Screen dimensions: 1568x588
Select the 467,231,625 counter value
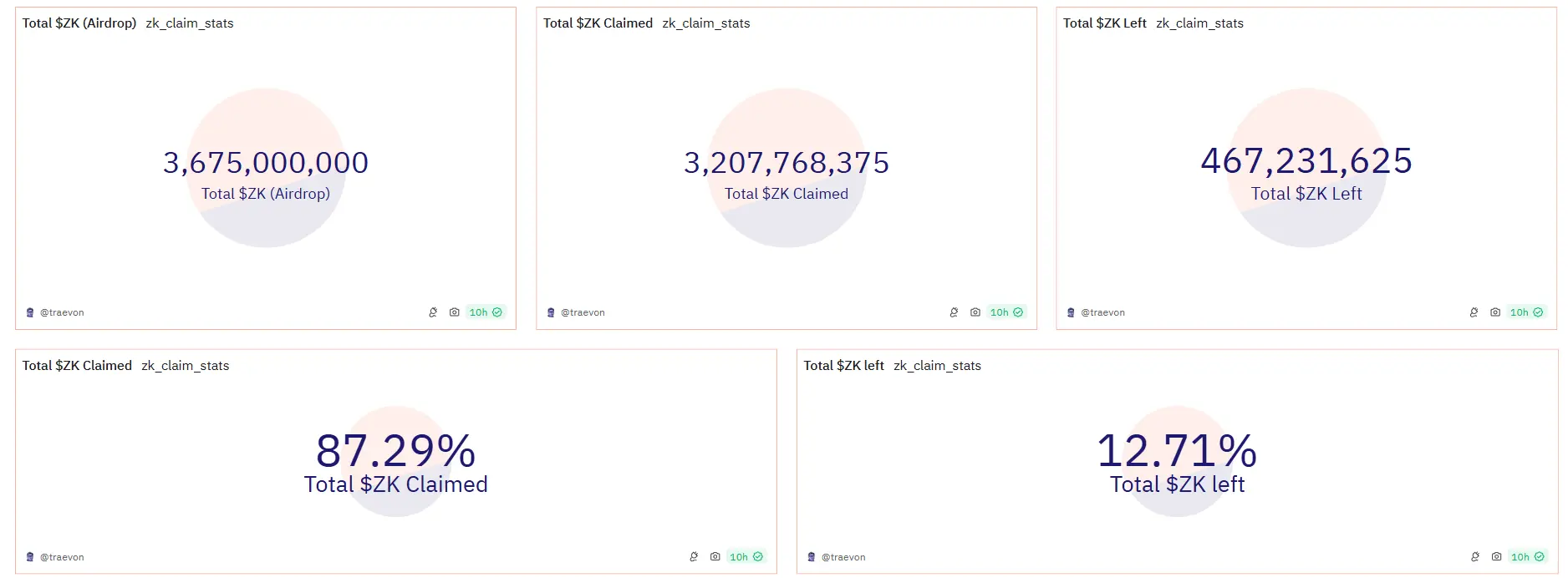1306,160
